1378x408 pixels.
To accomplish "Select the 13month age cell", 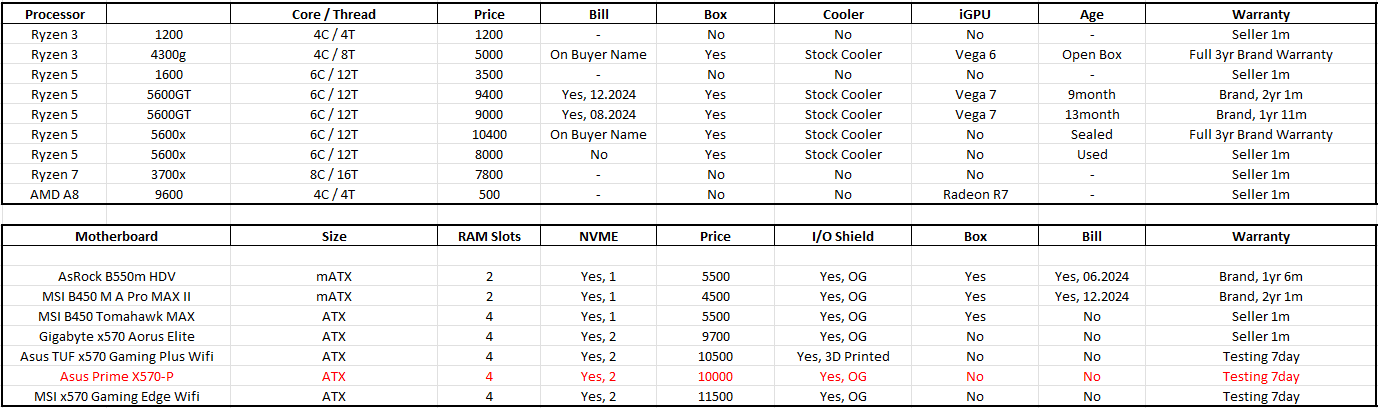I will 1091,115.
